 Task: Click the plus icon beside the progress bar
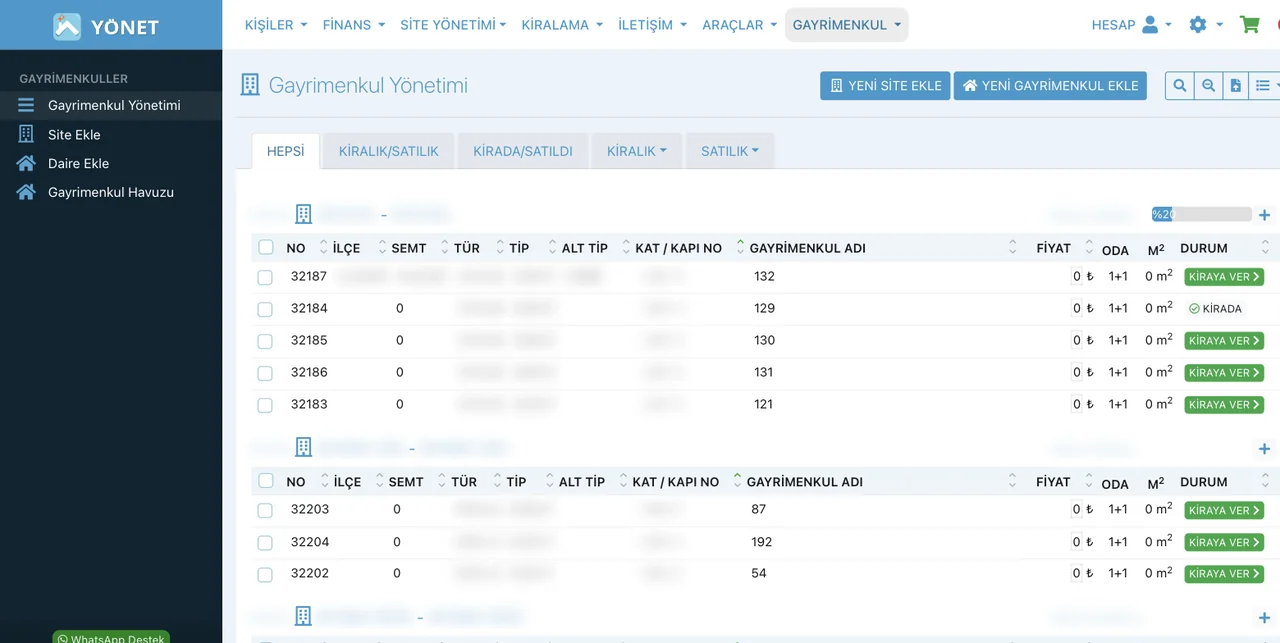point(1264,215)
